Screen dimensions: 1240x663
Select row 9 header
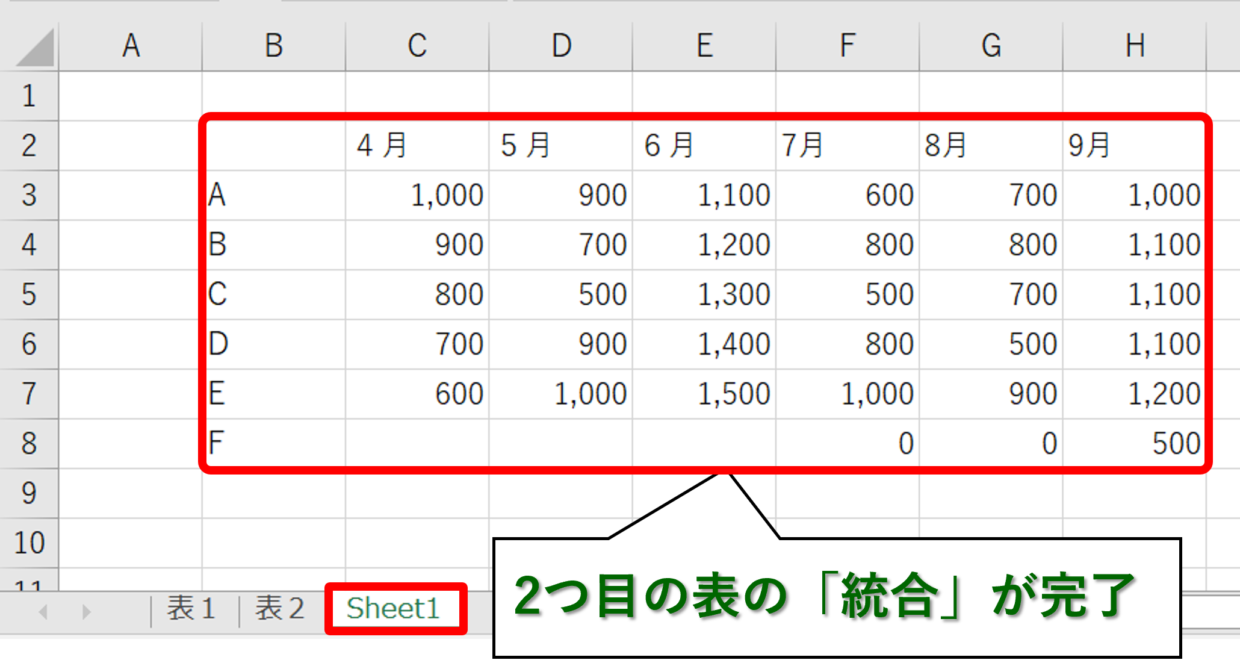[x=29, y=493]
